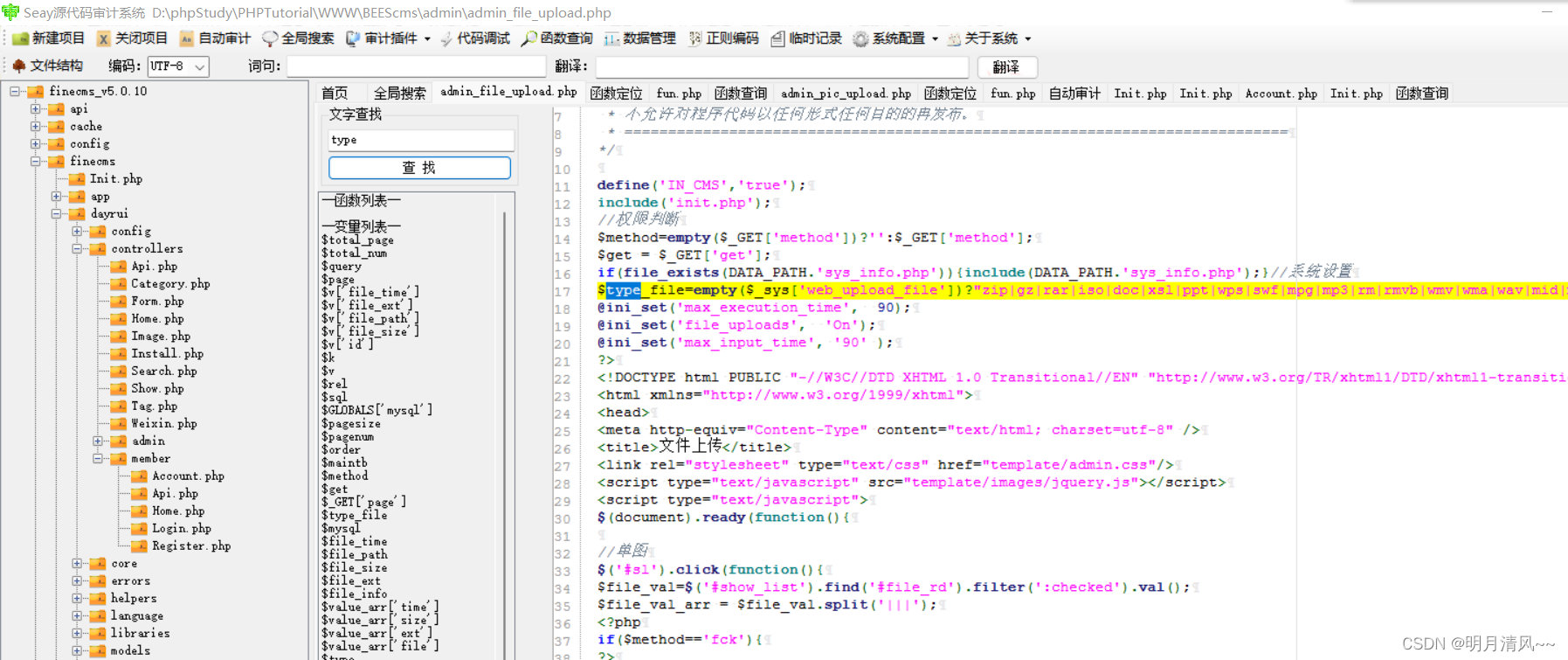Collapse the member folder node
This screenshot has height=660, width=1568.
(x=98, y=458)
